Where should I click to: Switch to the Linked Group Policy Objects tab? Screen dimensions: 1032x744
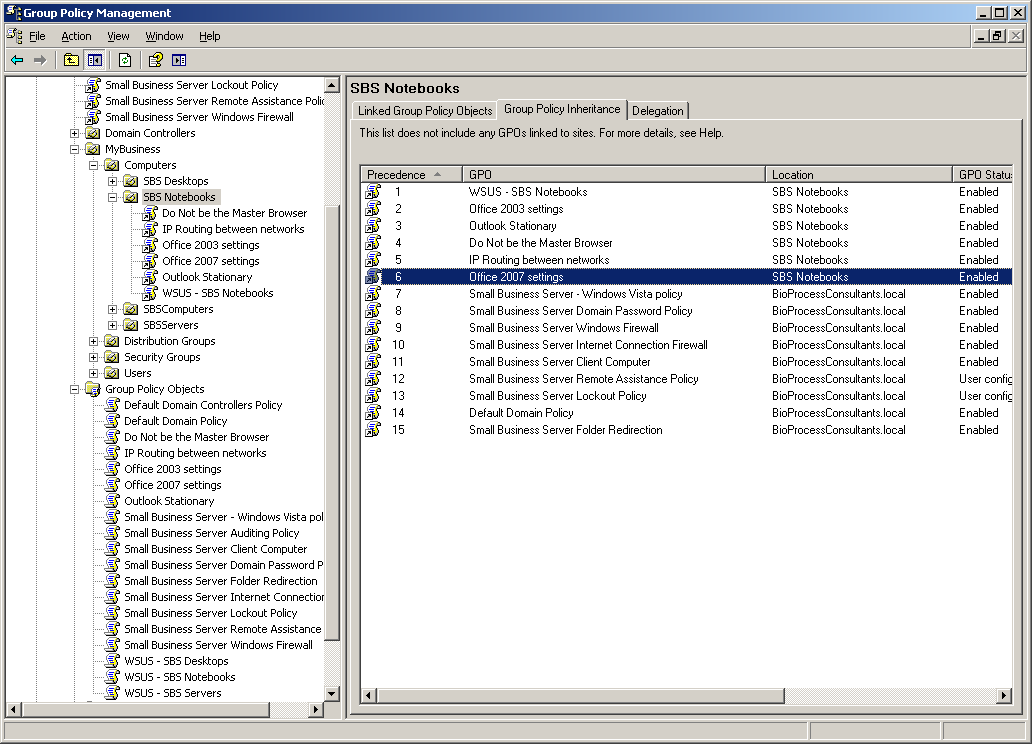click(x=424, y=110)
